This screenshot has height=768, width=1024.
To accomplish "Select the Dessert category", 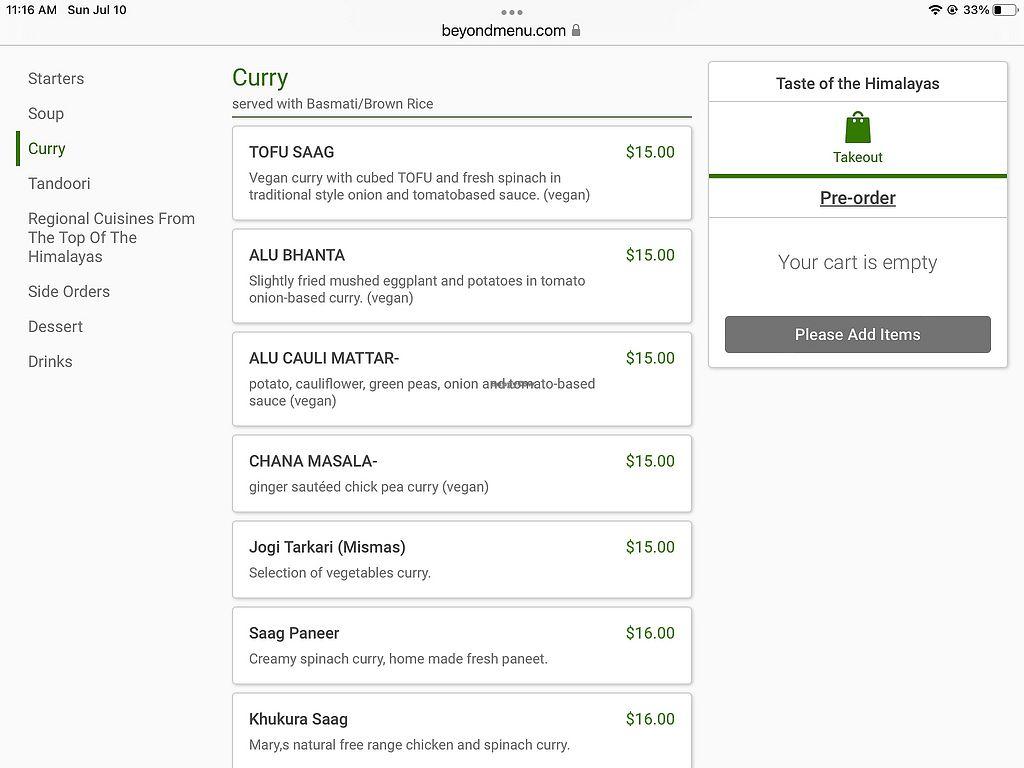I will (55, 327).
